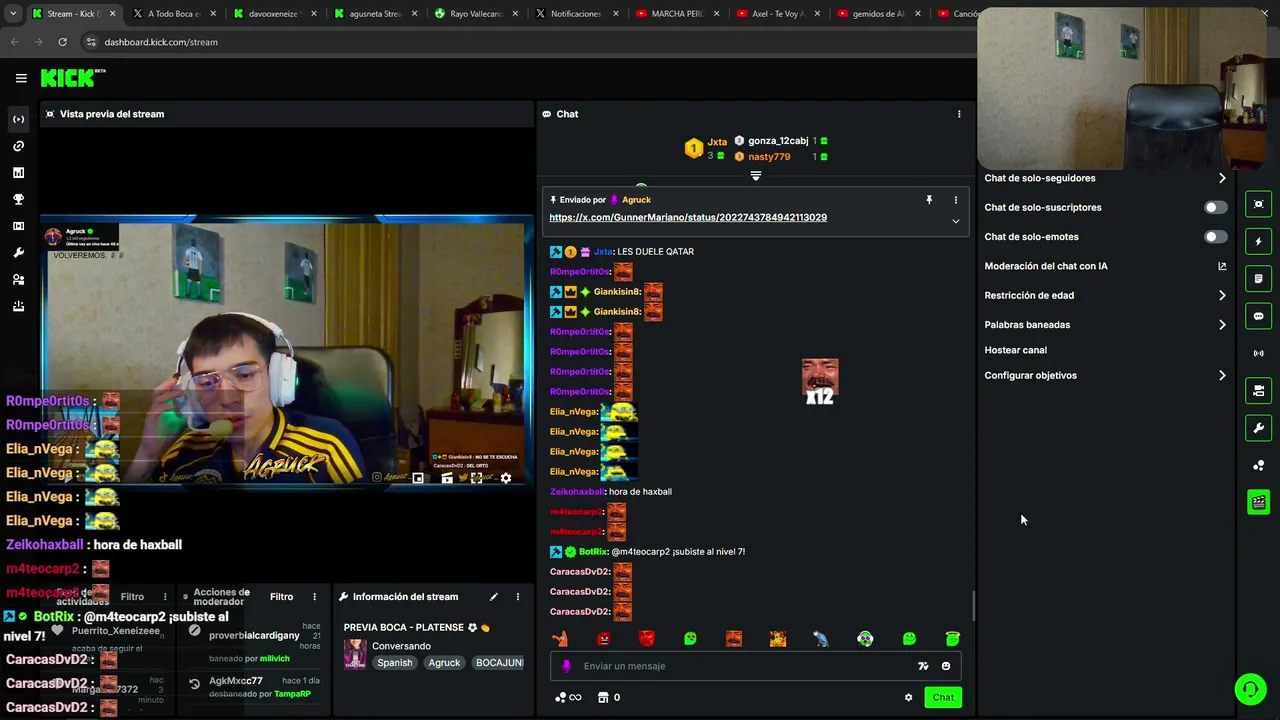1280x720 pixels.
Task: Click the live signal icon in right toolbar
Action: click(1258, 353)
